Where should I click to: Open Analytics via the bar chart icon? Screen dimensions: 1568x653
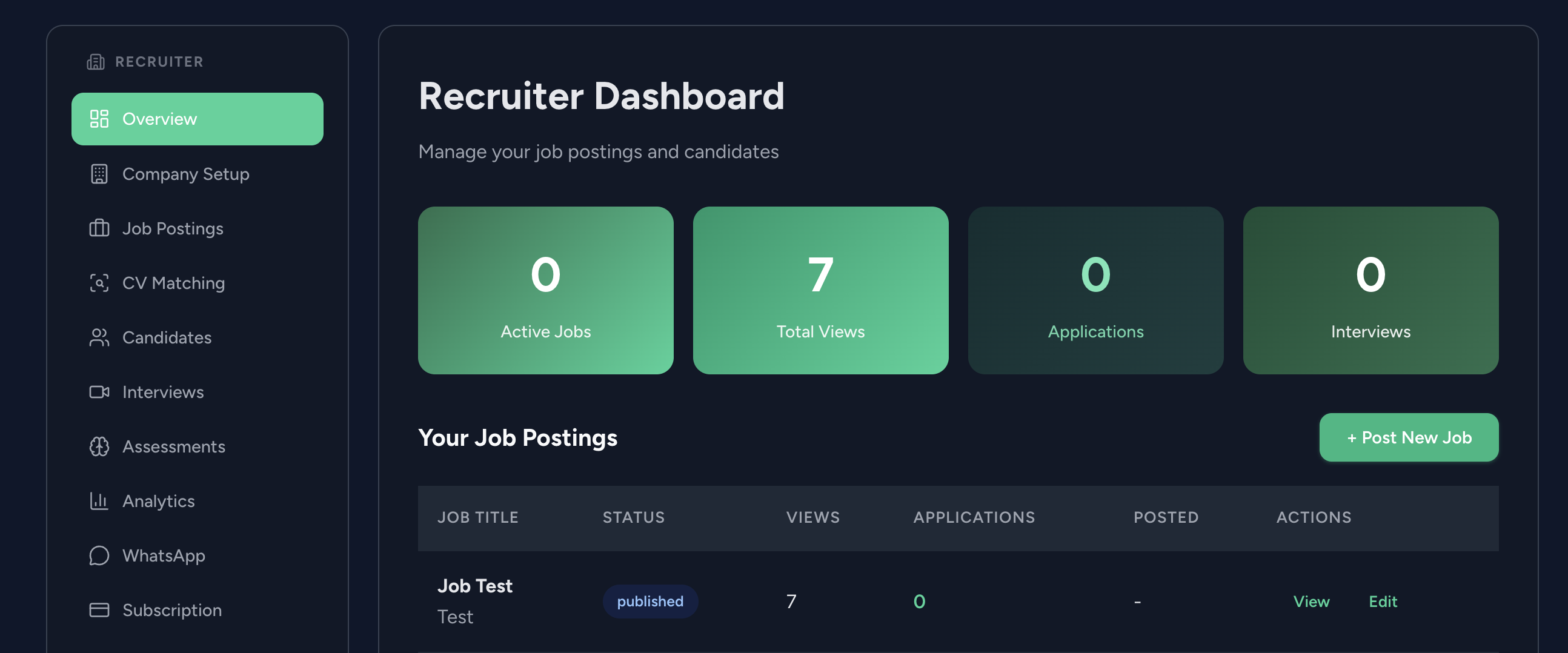(99, 501)
